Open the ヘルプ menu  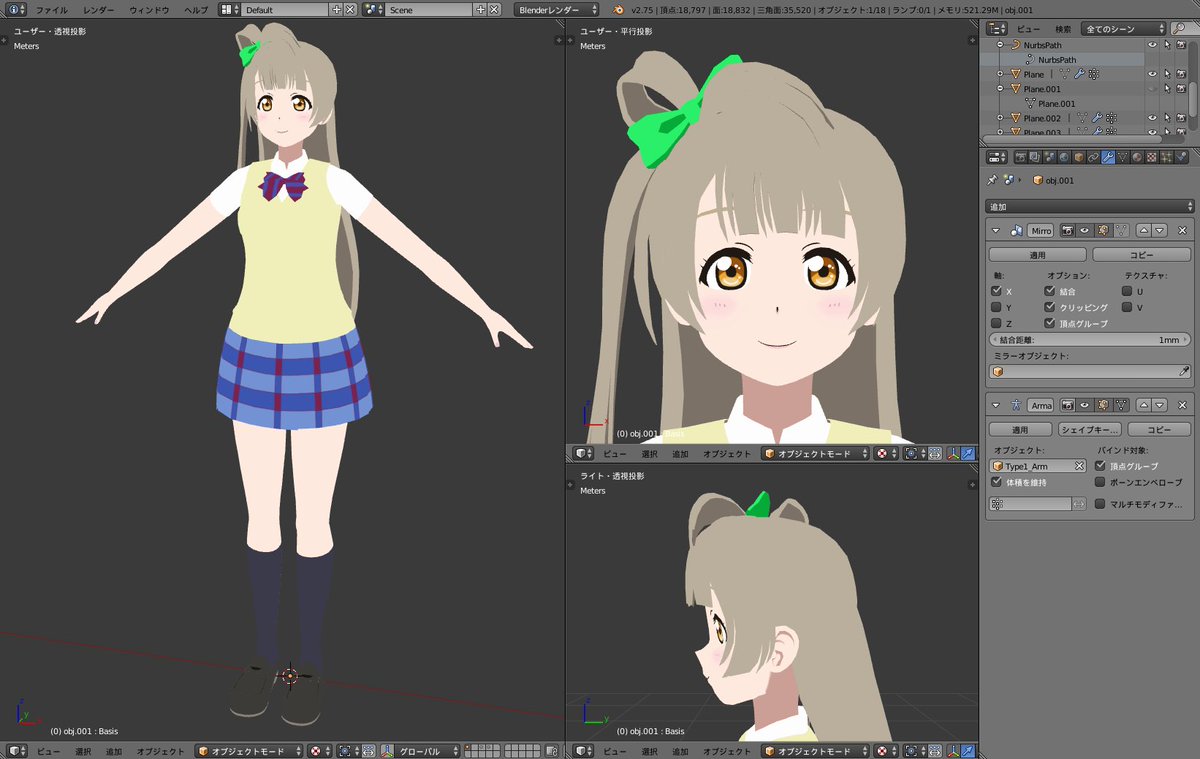click(x=195, y=9)
